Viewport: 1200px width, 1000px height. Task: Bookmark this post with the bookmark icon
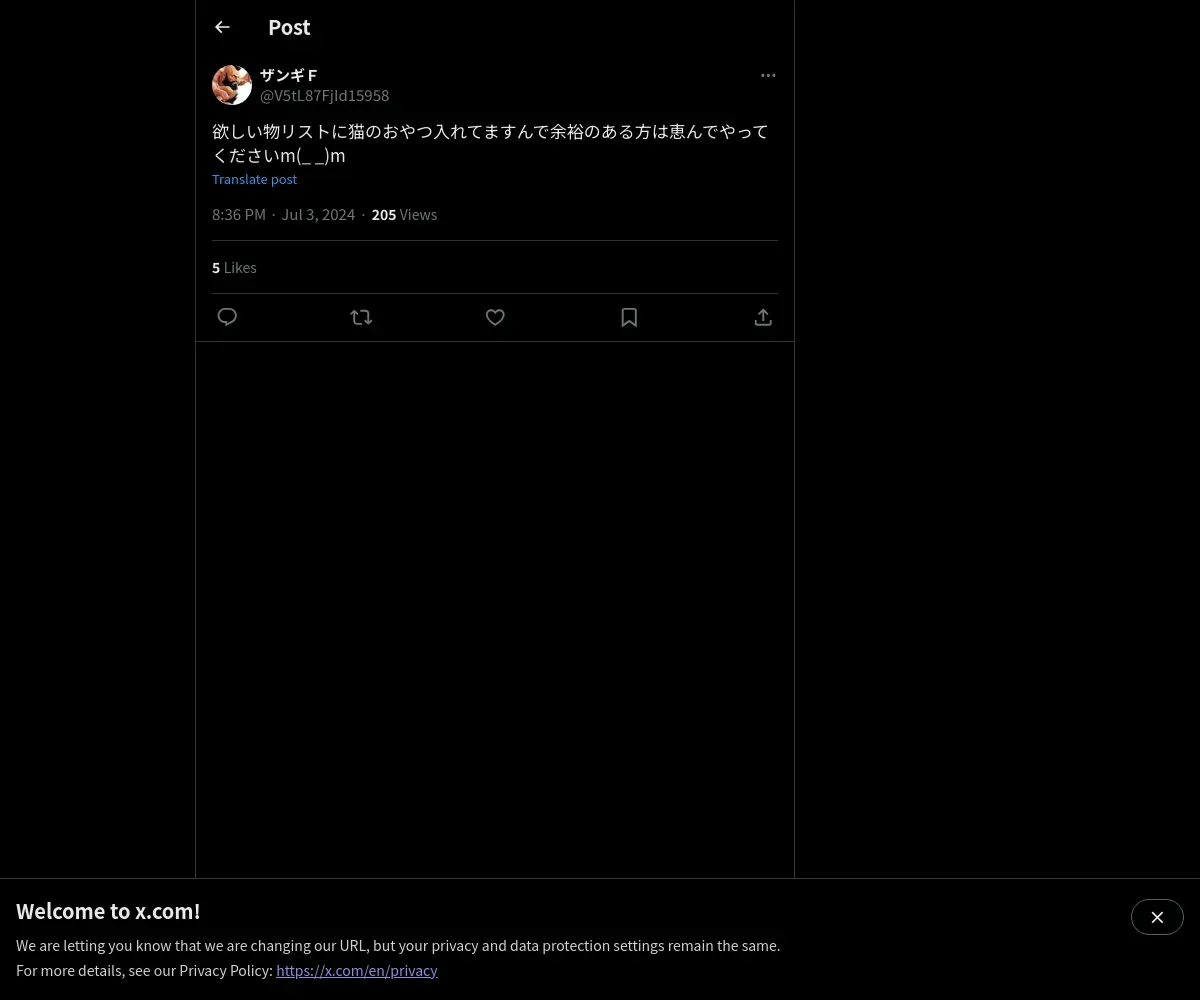(629, 317)
